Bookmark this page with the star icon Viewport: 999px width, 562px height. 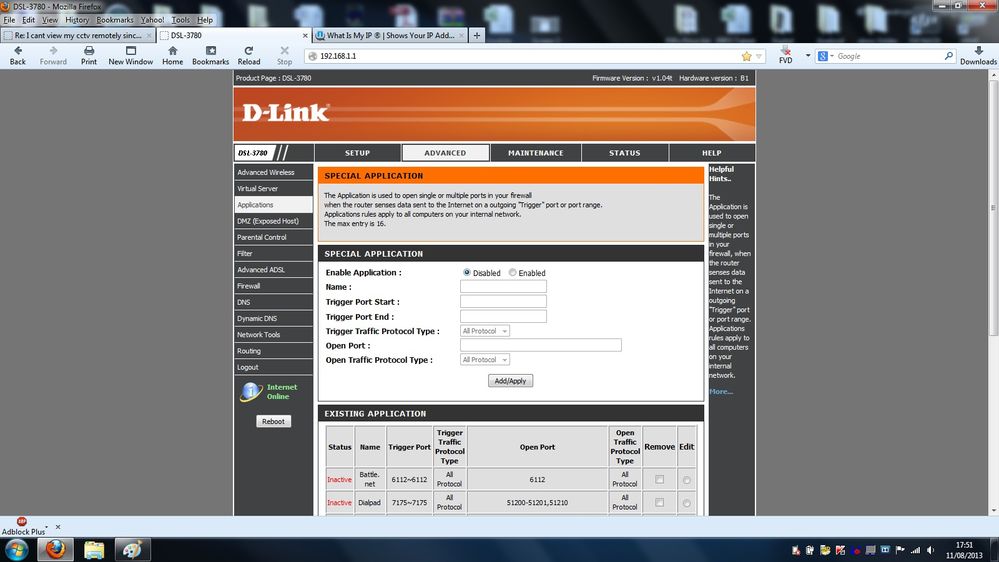[747, 56]
